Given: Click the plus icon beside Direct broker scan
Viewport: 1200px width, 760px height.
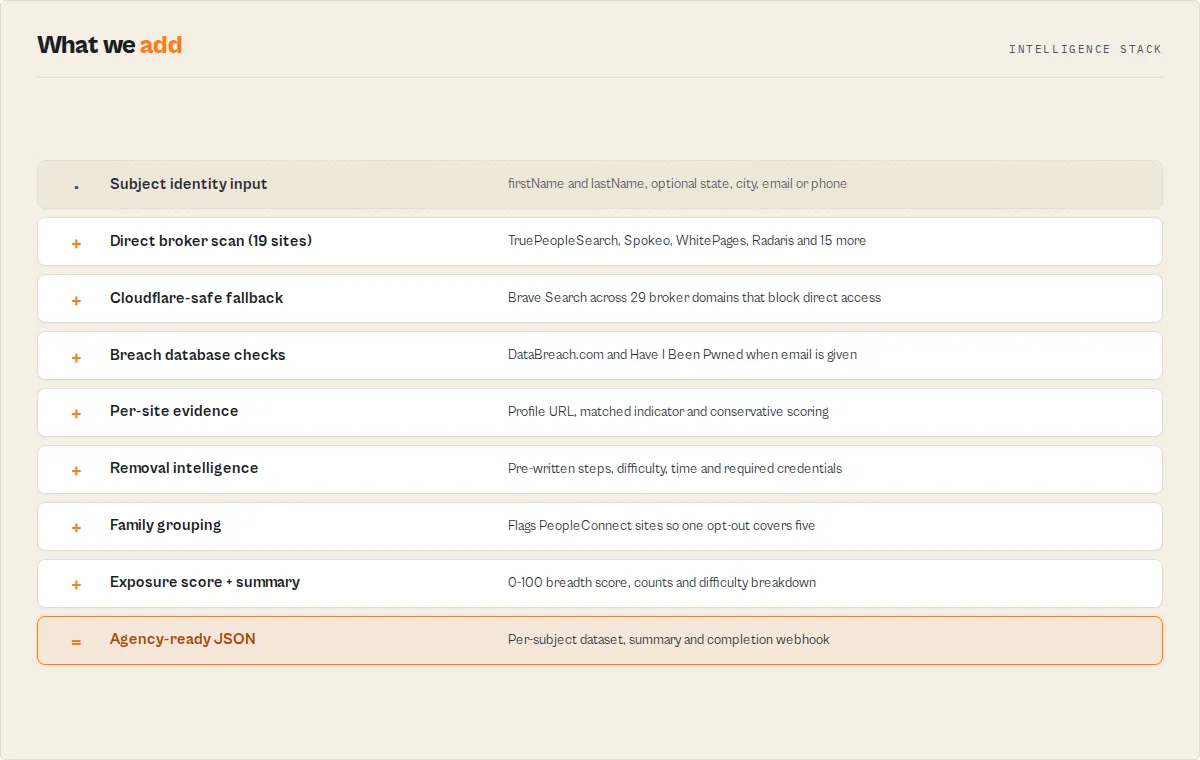Looking at the screenshot, I should tap(76, 243).
